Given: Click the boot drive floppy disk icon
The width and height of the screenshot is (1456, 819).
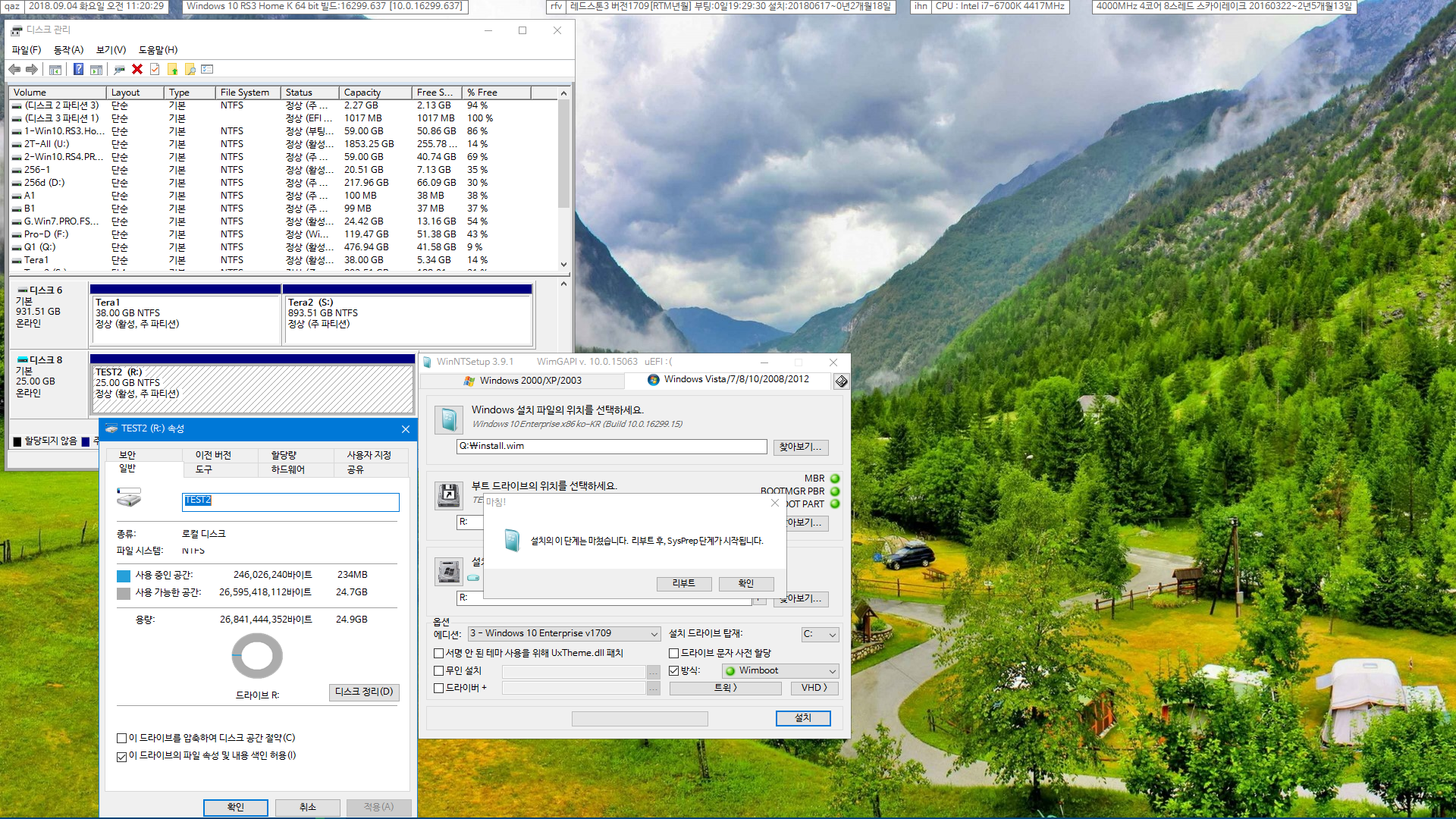Looking at the screenshot, I should pyautogui.click(x=449, y=495).
